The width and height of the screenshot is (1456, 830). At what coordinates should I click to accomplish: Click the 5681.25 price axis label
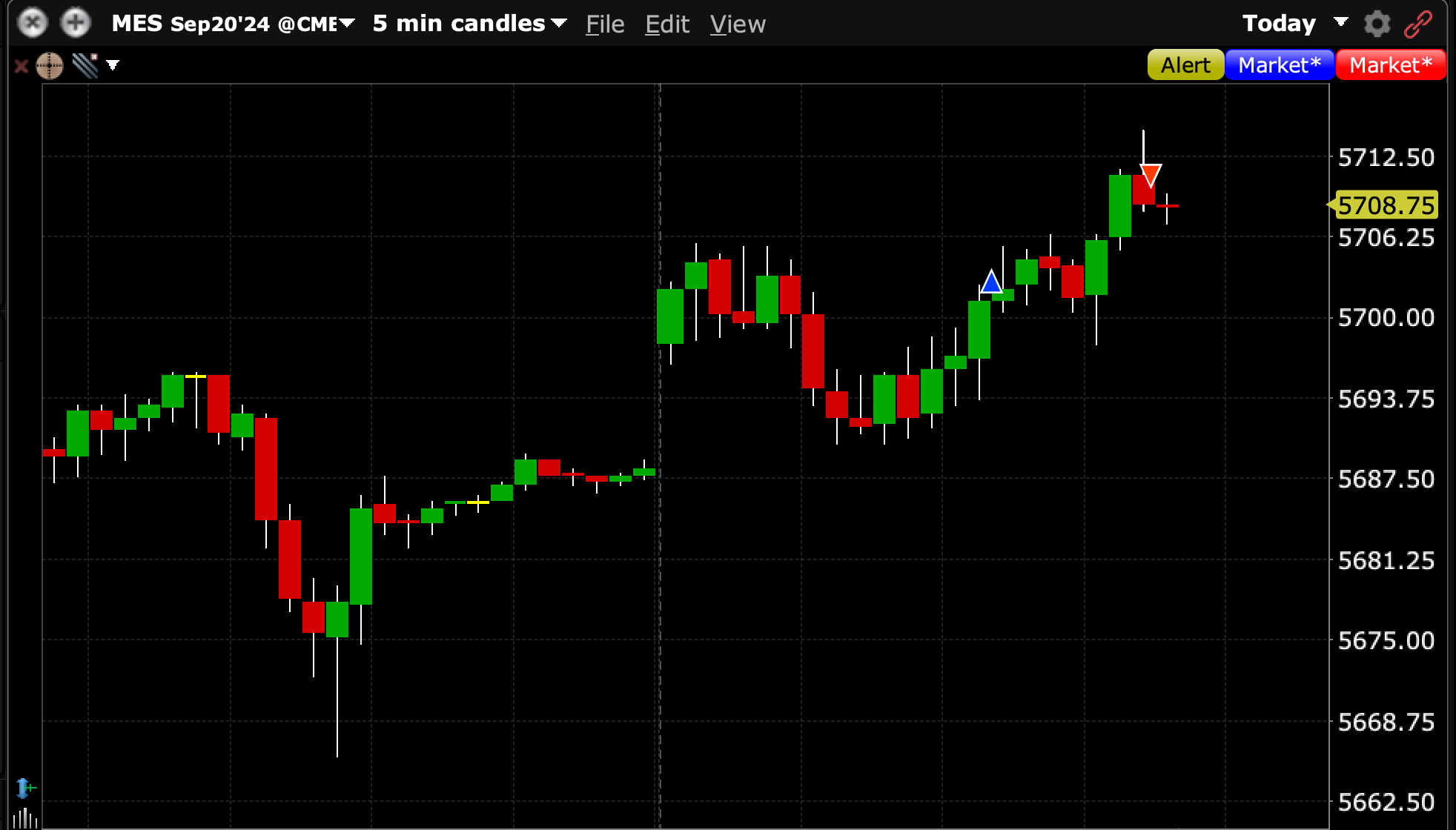click(x=1386, y=560)
